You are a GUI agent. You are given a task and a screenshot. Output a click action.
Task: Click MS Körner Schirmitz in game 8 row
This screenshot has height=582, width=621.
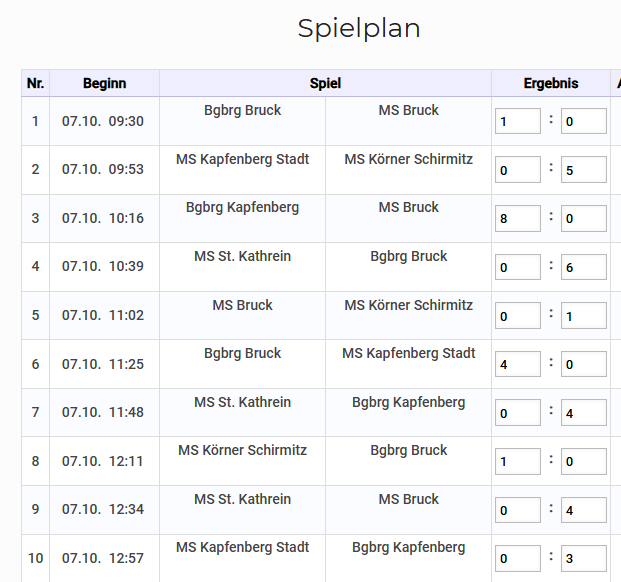coord(242,451)
